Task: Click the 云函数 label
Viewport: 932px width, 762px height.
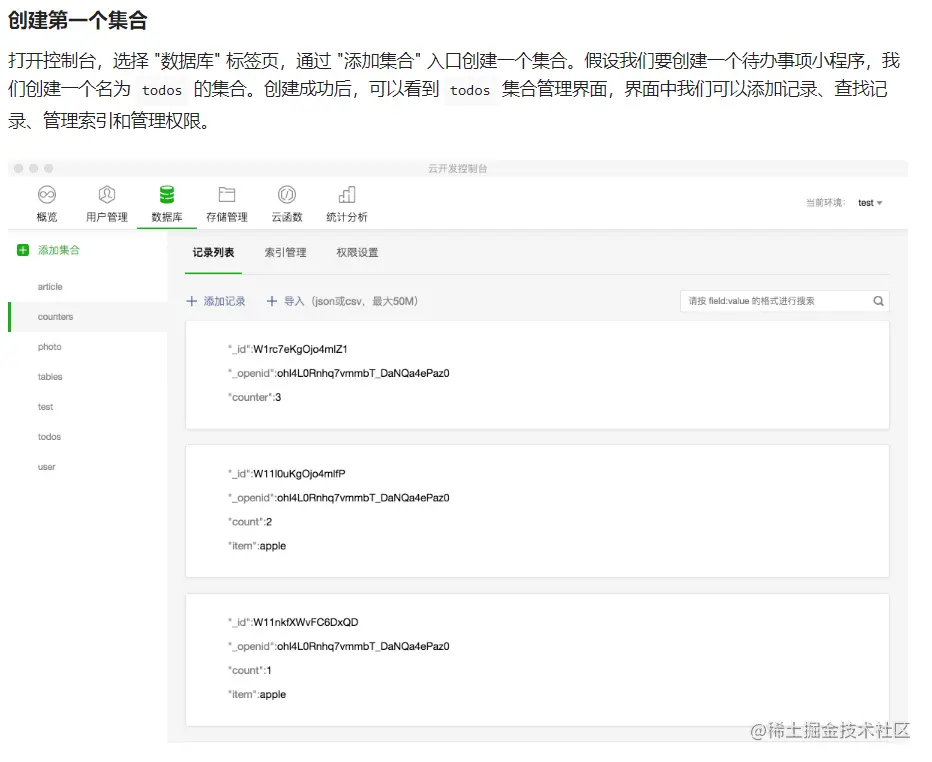Action: click(x=287, y=217)
